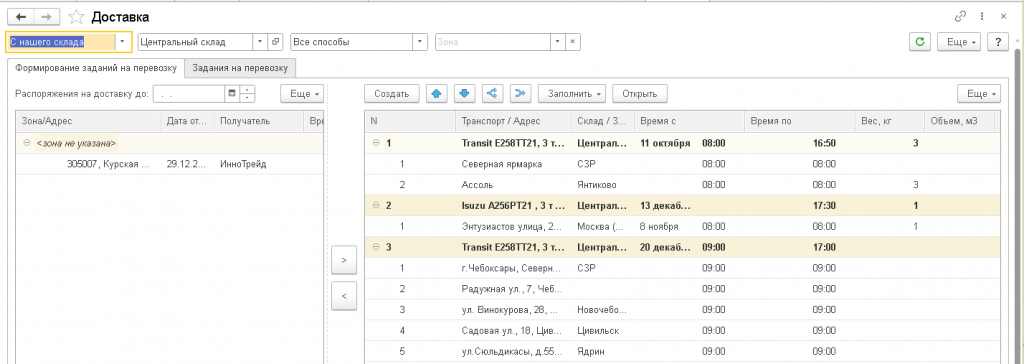Open Центральный склад record with the open icon
Viewport: 1024px width, 364px height.
(275, 42)
